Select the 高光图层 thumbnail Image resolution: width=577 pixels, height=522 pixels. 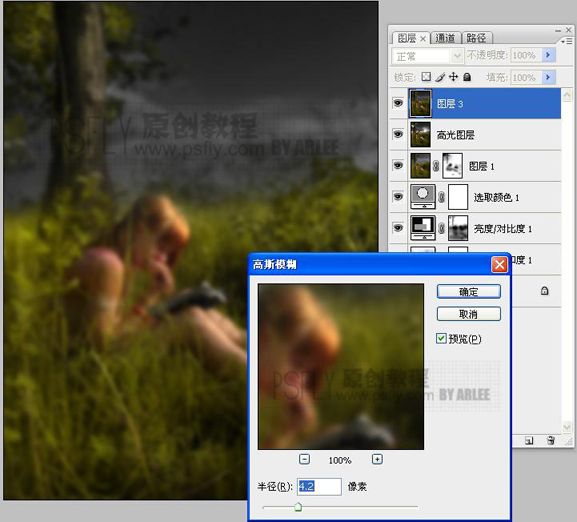420,135
